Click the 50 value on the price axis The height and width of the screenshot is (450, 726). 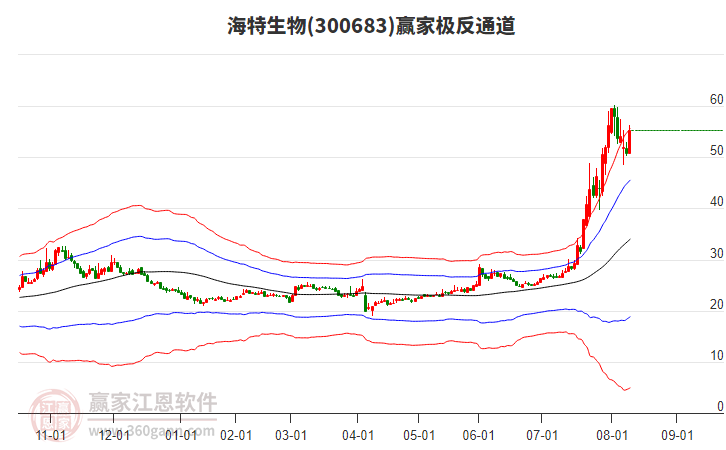point(717,150)
